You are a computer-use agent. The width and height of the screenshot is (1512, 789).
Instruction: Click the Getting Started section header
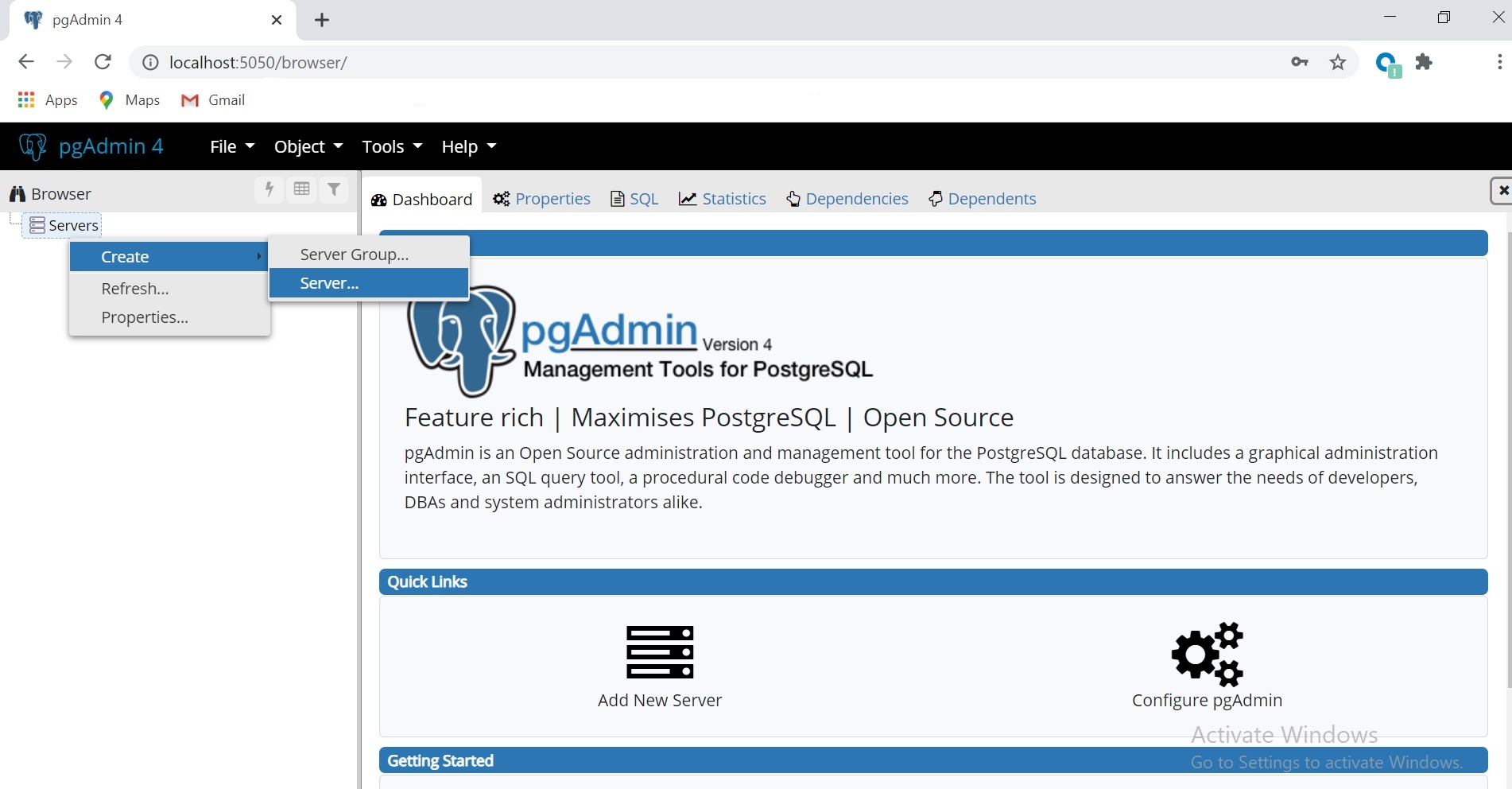tap(933, 761)
